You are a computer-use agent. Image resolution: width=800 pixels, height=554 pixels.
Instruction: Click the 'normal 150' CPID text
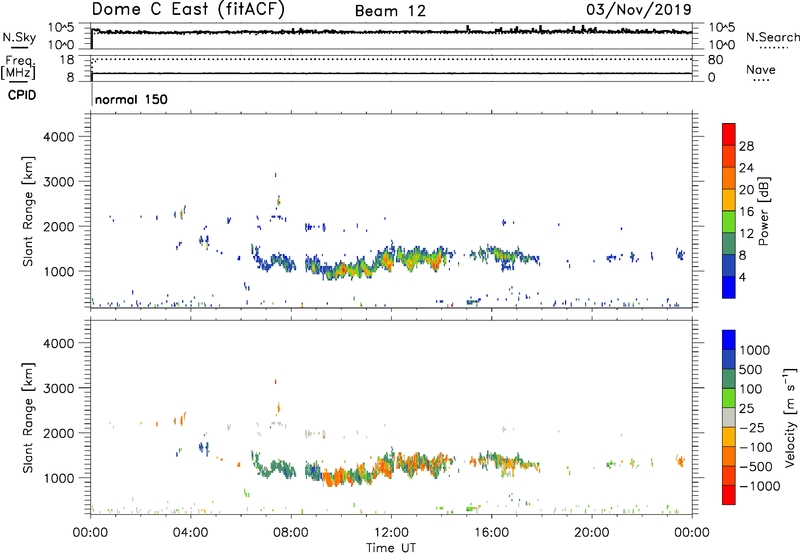coord(131,99)
